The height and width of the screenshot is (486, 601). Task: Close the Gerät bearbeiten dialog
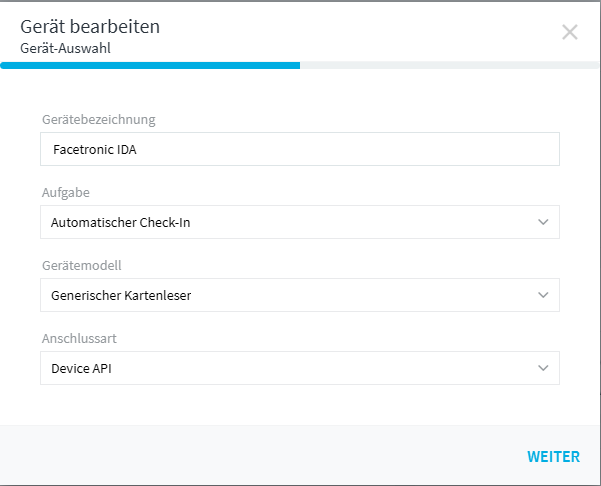(x=570, y=32)
